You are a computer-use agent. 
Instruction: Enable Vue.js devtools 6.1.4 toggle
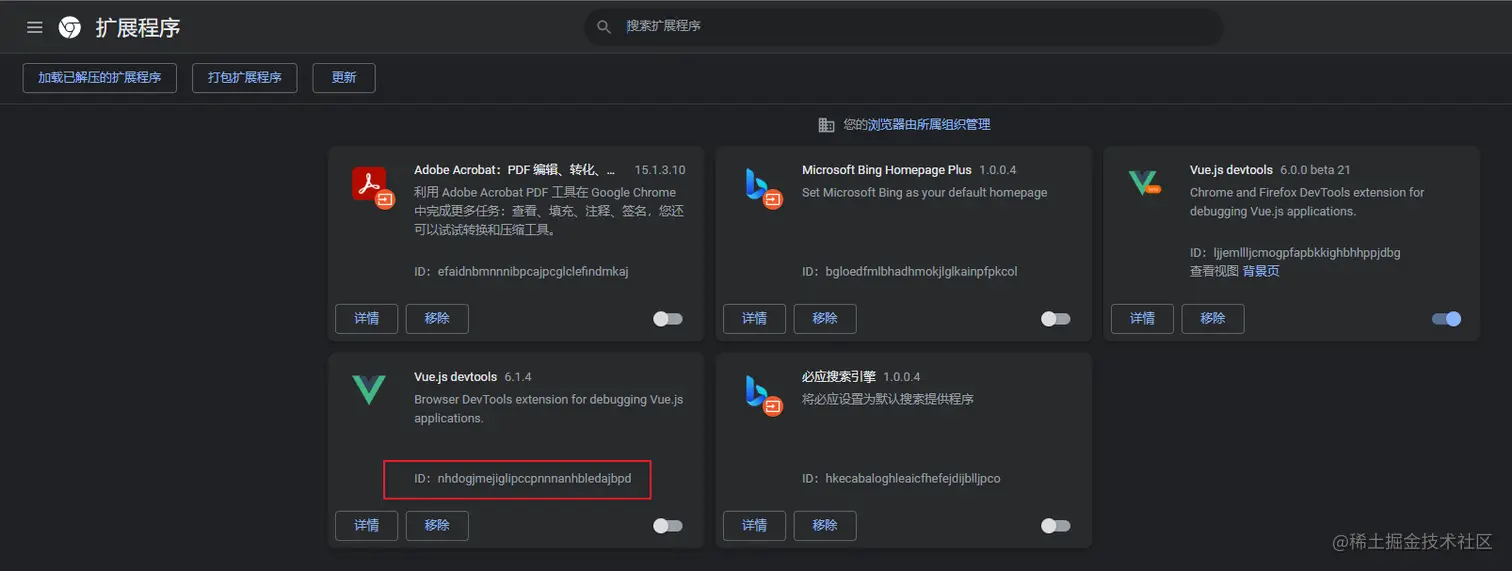point(668,526)
